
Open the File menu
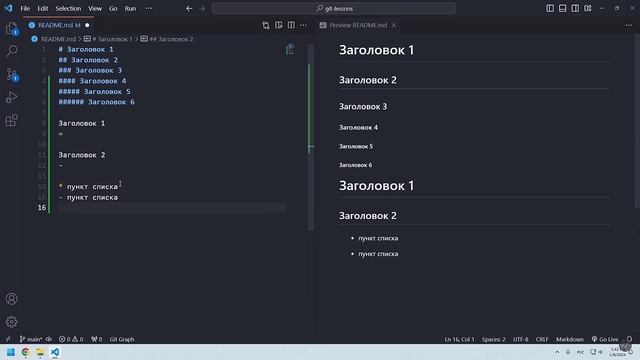pyautogui.click(x=25, y=8)
